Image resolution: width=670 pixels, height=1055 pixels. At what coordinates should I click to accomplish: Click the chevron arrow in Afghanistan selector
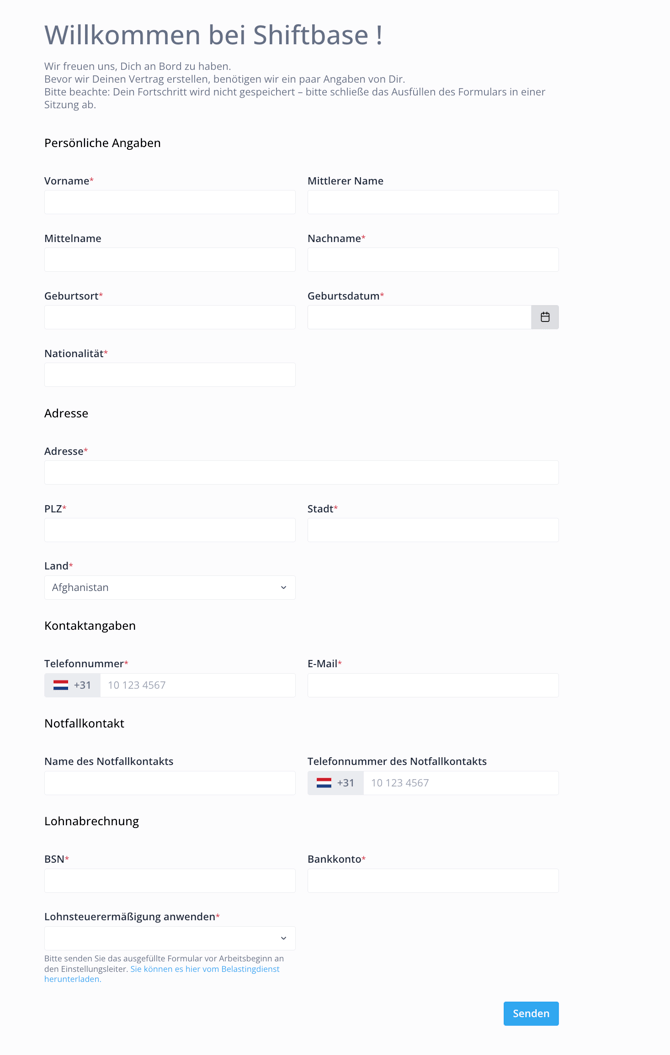point(283,587)
